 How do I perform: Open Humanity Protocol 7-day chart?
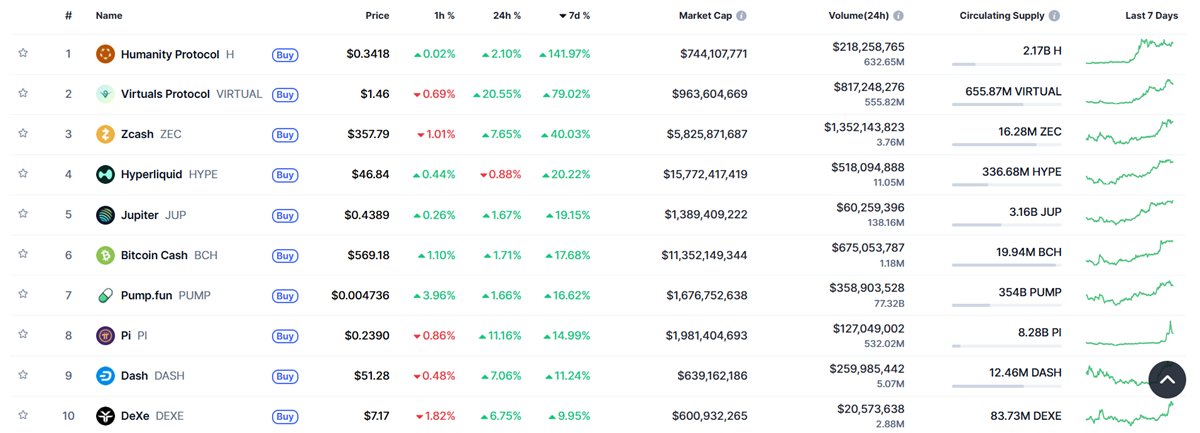point(1130,52)
